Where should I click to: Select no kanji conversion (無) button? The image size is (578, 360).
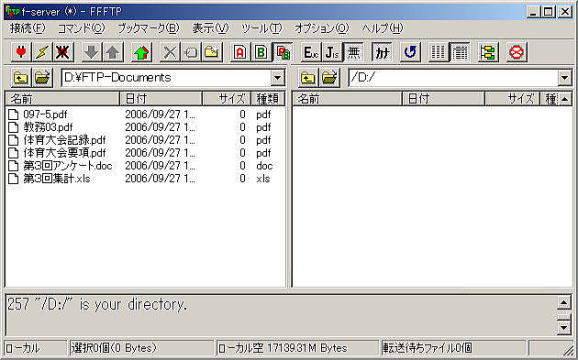(353, 52)
